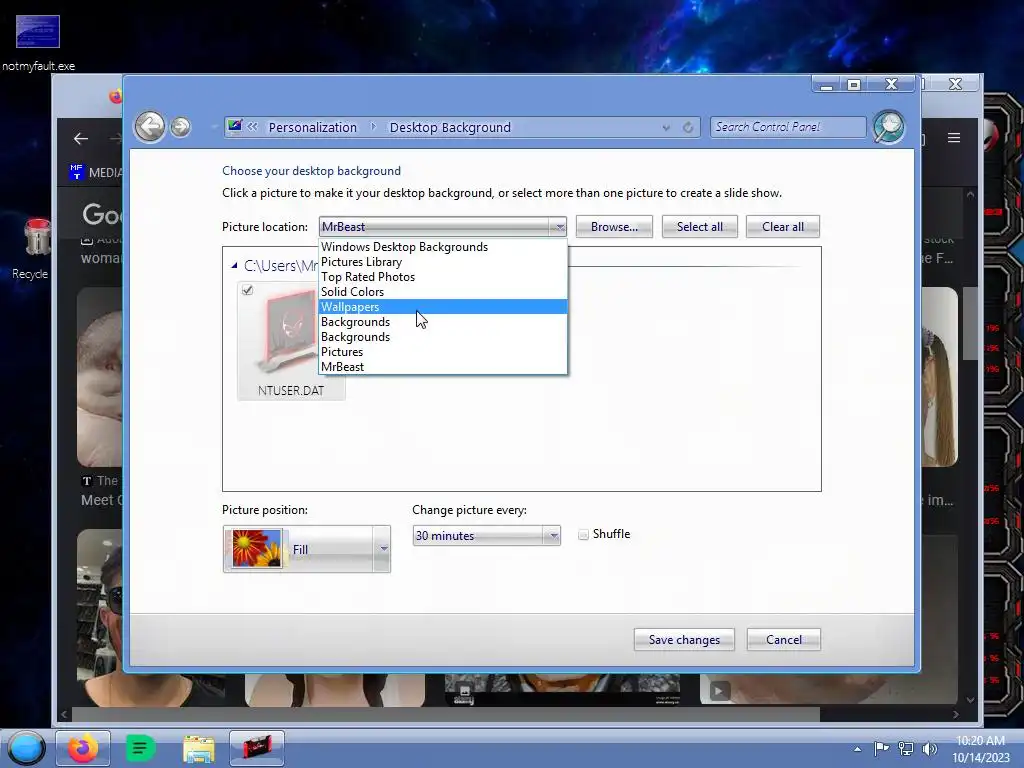Click the Personalization taskbar button
Screen dimensions: 1024x768
pos(257,748)
